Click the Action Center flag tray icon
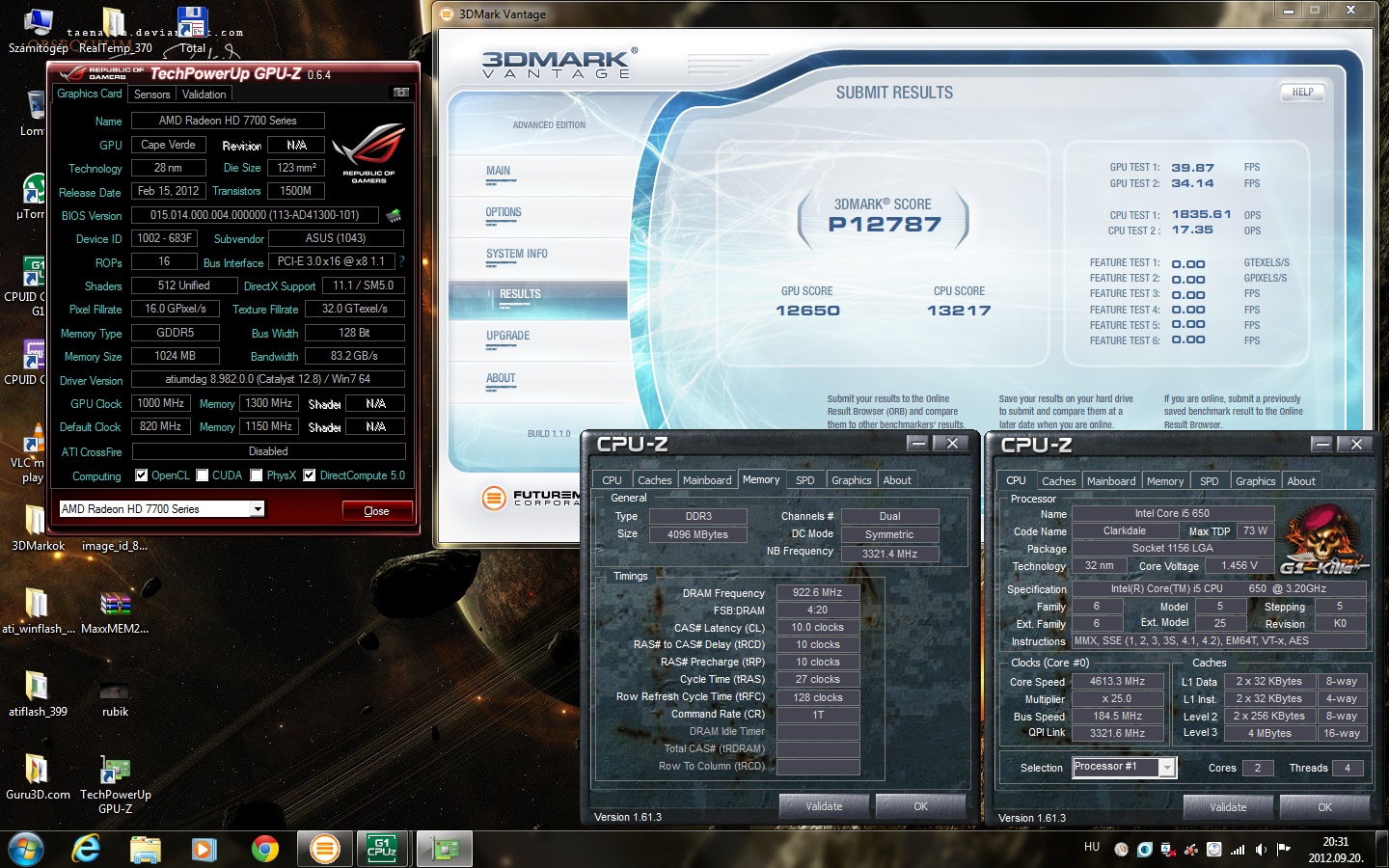Image resolution: width=1389 pixels, height=868 pixels. [1283, 850]
